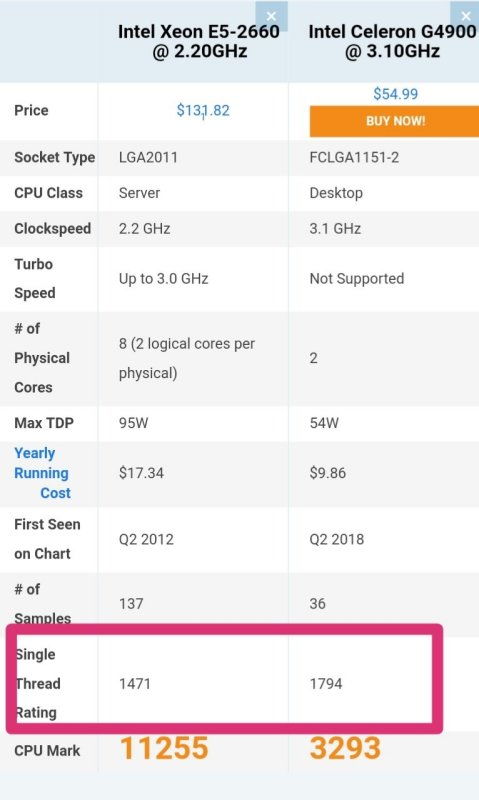479x800 pixels.
Task: Click the 1471 single thread value
Action: 135,684
